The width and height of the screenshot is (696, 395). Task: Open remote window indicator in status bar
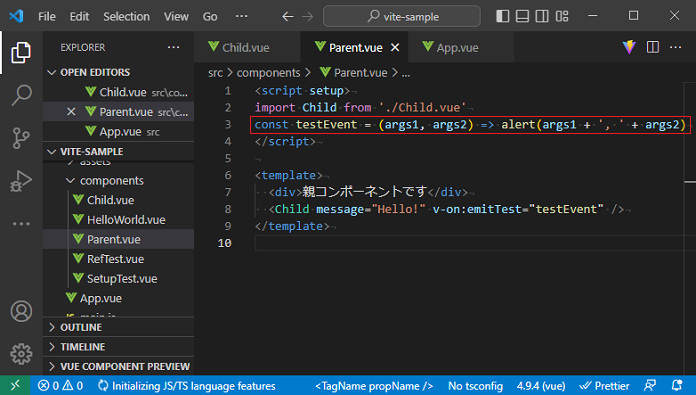[15, 385]
